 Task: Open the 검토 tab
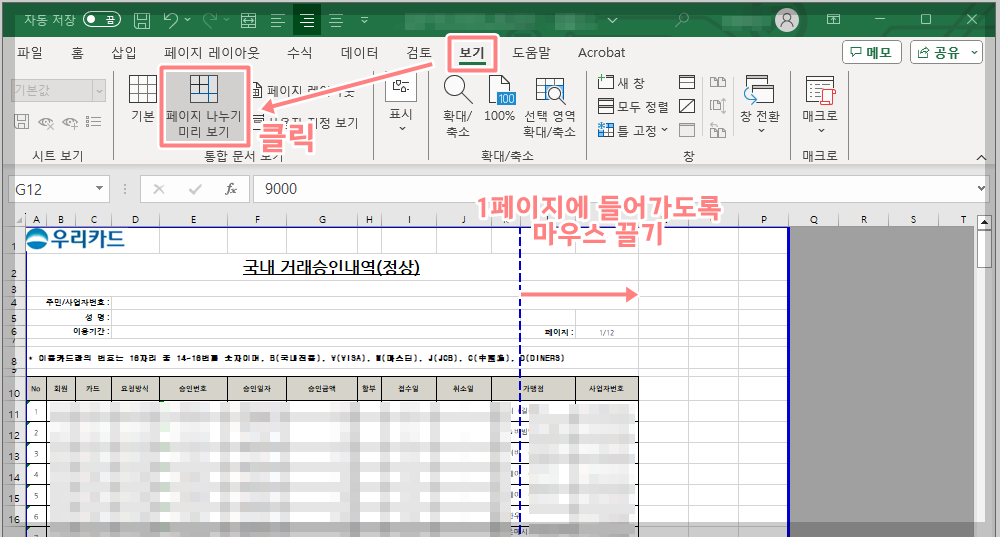click(x=419, y=52)
